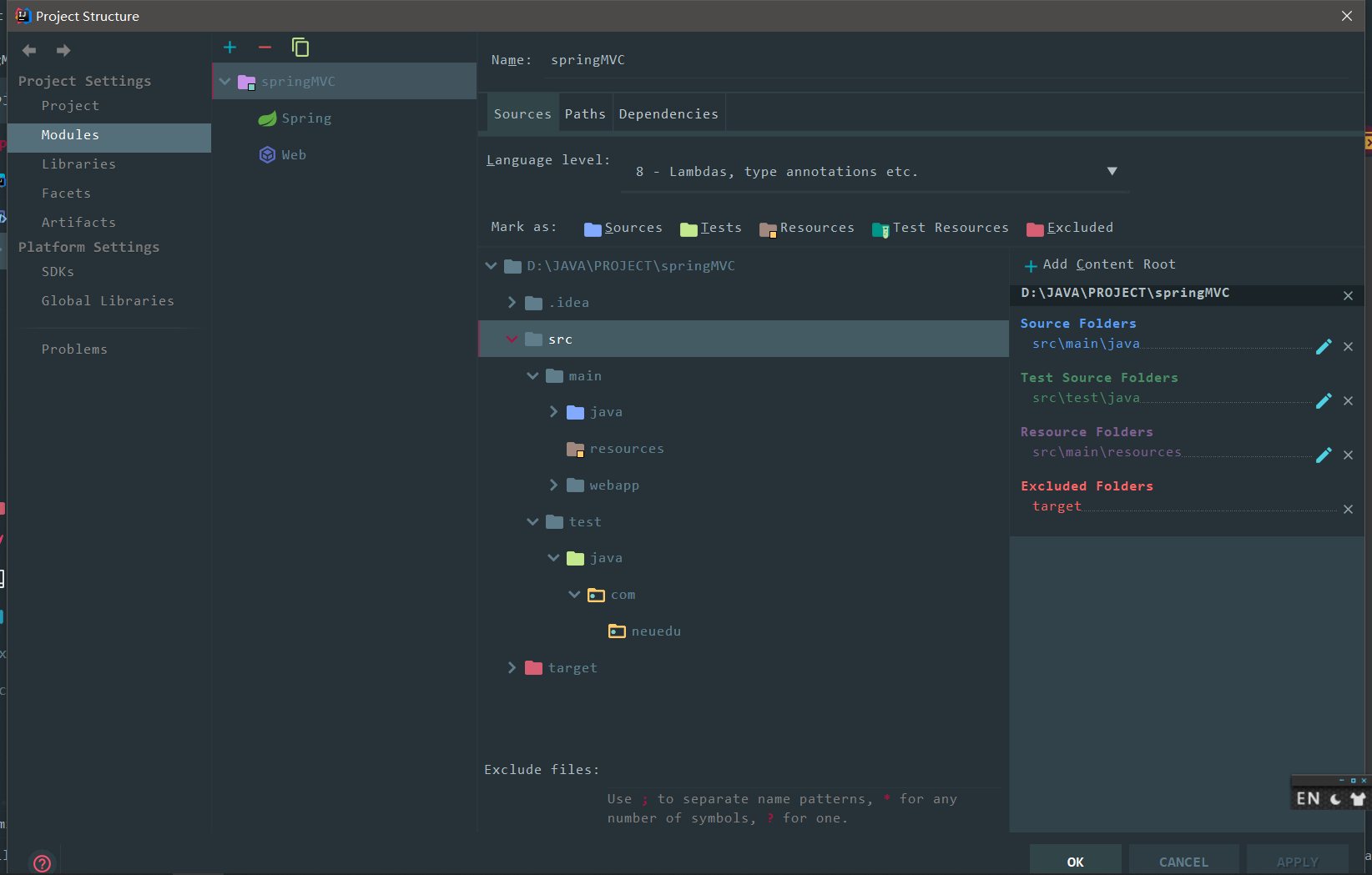Image resolution: width=1372 pixels, height=875 pixels.
Task: Edit src\main\java source folder properties
Action: tap(1324, 347)
